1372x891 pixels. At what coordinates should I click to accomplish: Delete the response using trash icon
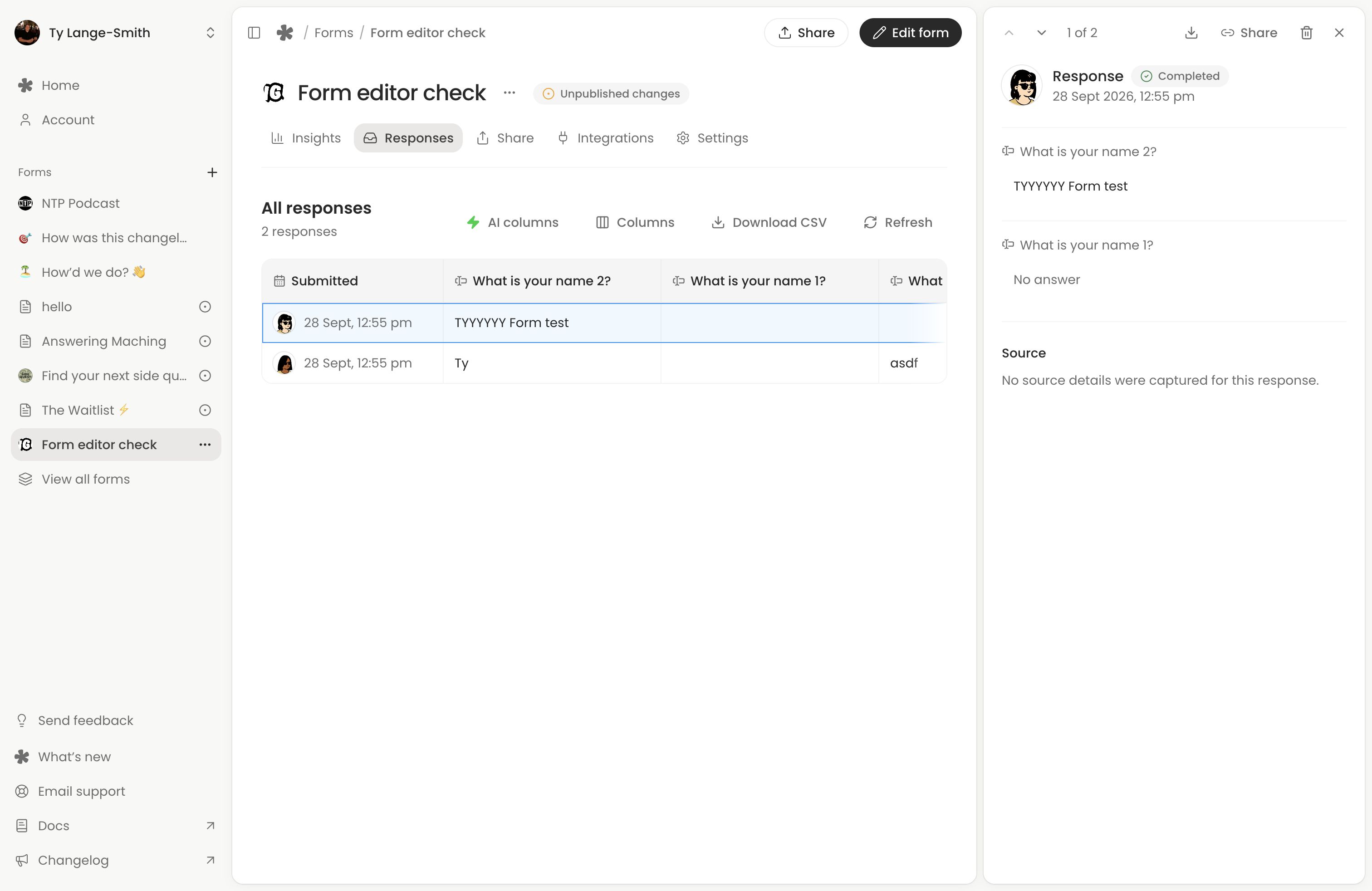pos(1306,33)
